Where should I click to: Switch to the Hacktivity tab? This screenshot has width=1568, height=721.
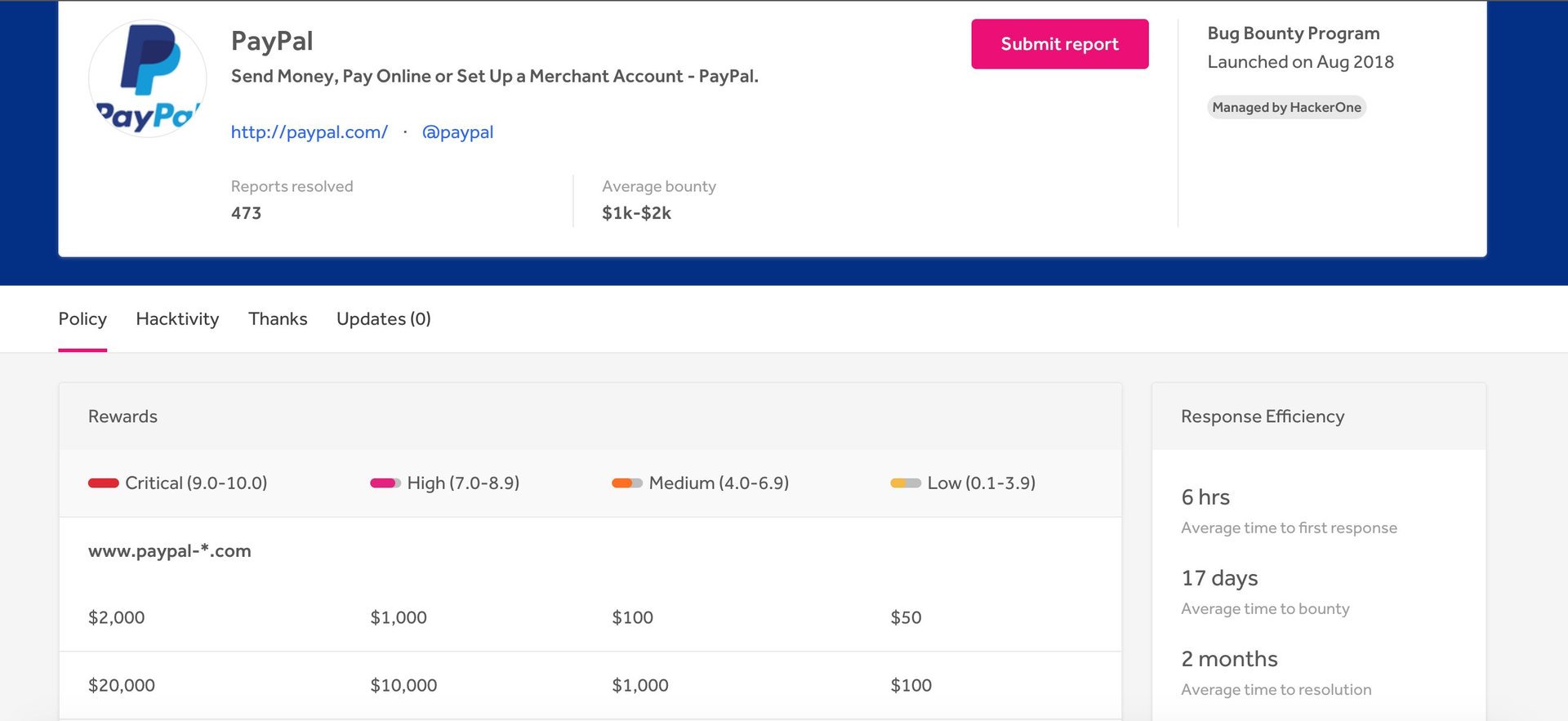177,319
